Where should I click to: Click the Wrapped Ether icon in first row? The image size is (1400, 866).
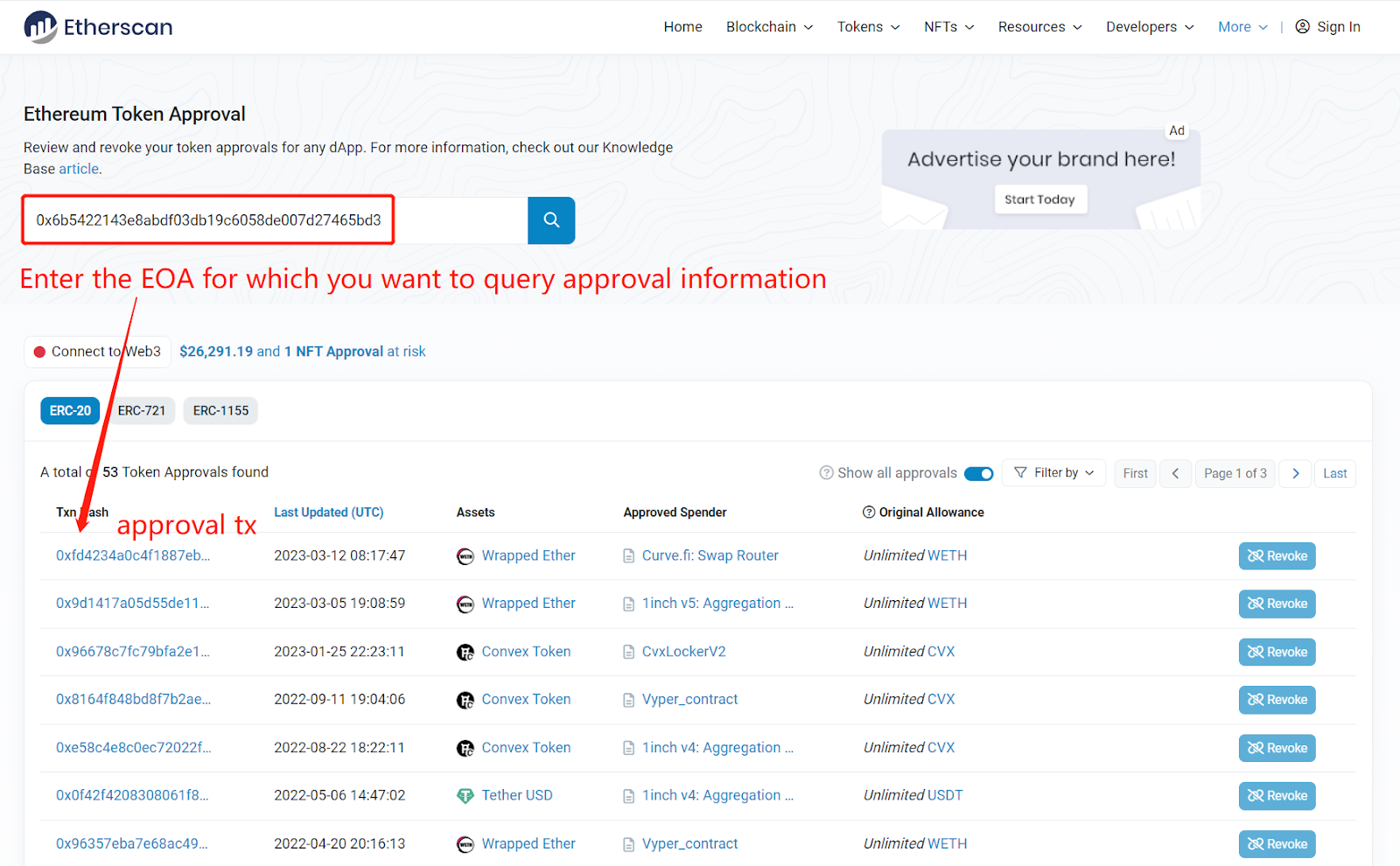(x=465, y=556)
